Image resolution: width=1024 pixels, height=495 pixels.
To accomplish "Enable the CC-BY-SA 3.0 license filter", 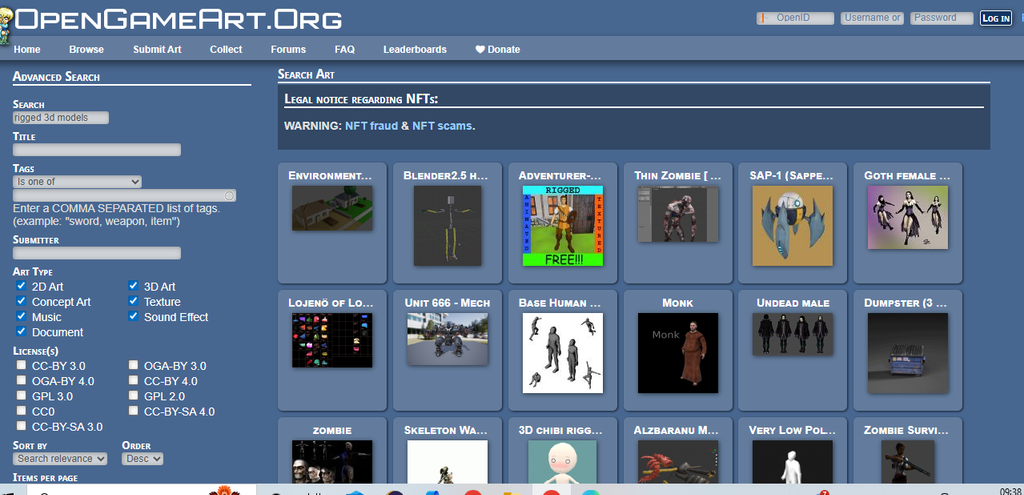I will (x=21, y=426).
